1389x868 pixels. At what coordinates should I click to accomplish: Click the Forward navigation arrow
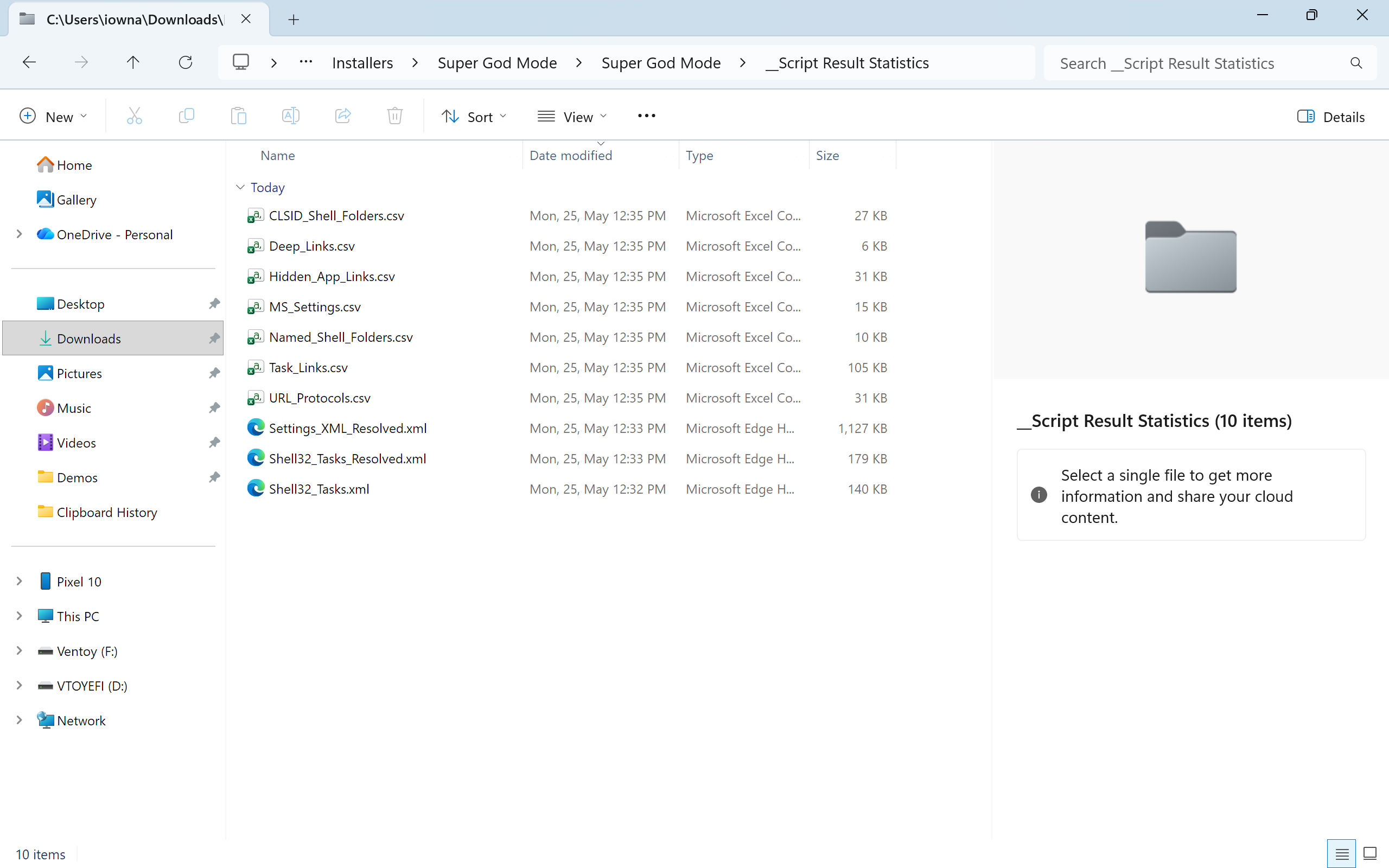coord(81,62)
